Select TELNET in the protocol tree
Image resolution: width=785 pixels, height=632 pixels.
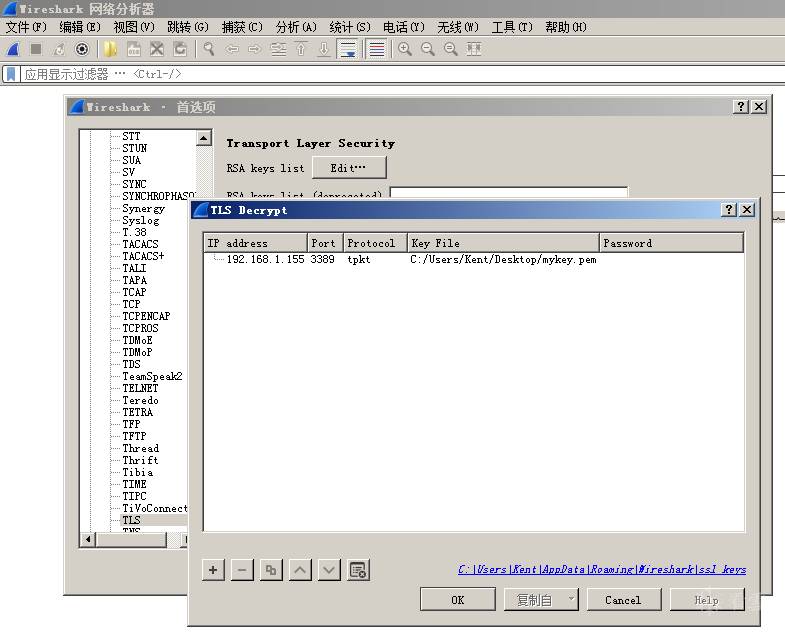140,388
